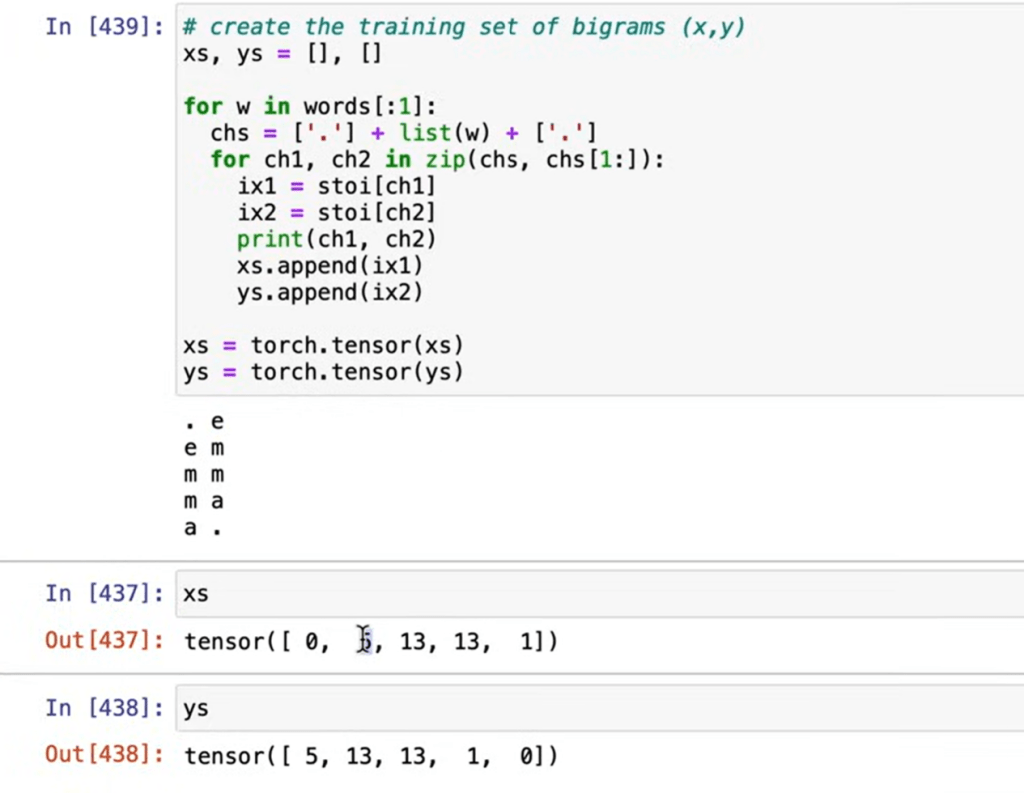Click the 'xs = torch.tensor(xs)' line

tap(324, 345)
